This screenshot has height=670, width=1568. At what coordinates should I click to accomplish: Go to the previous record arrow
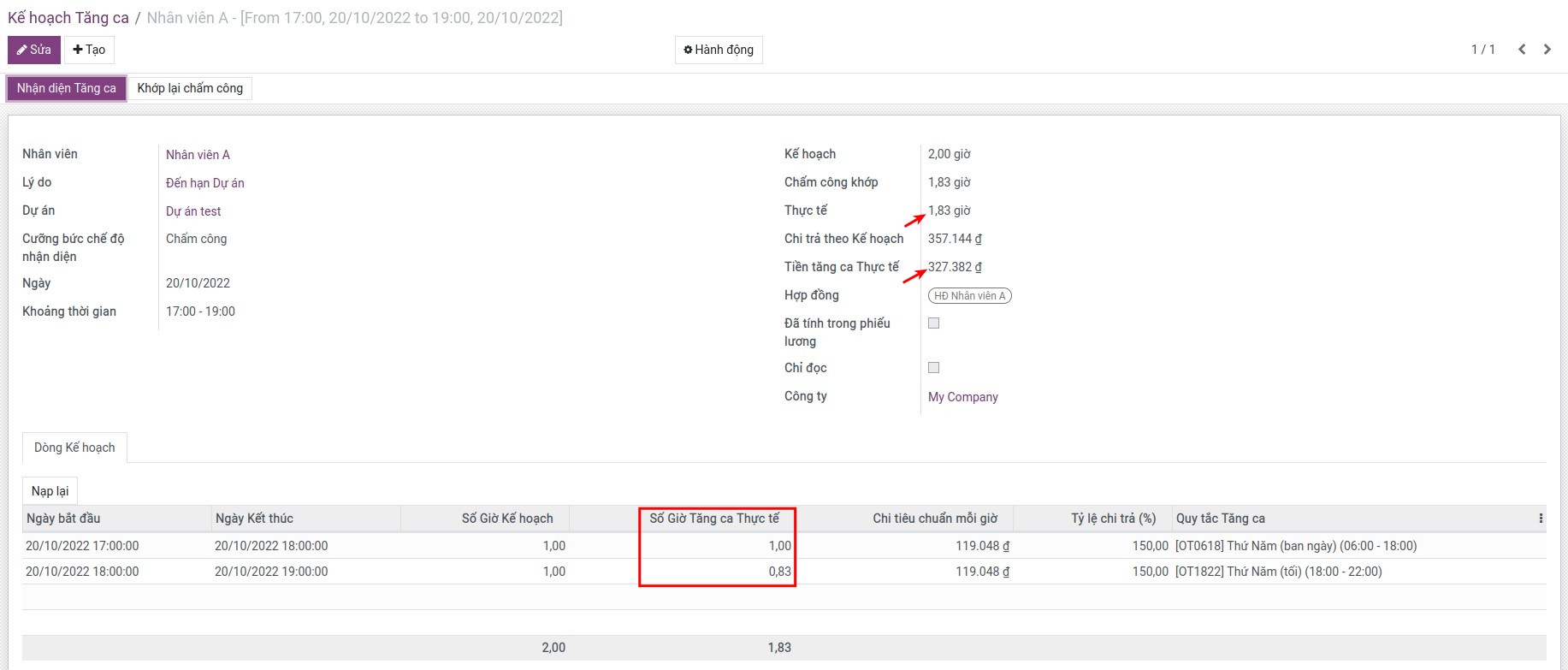tap(1522, 50)
